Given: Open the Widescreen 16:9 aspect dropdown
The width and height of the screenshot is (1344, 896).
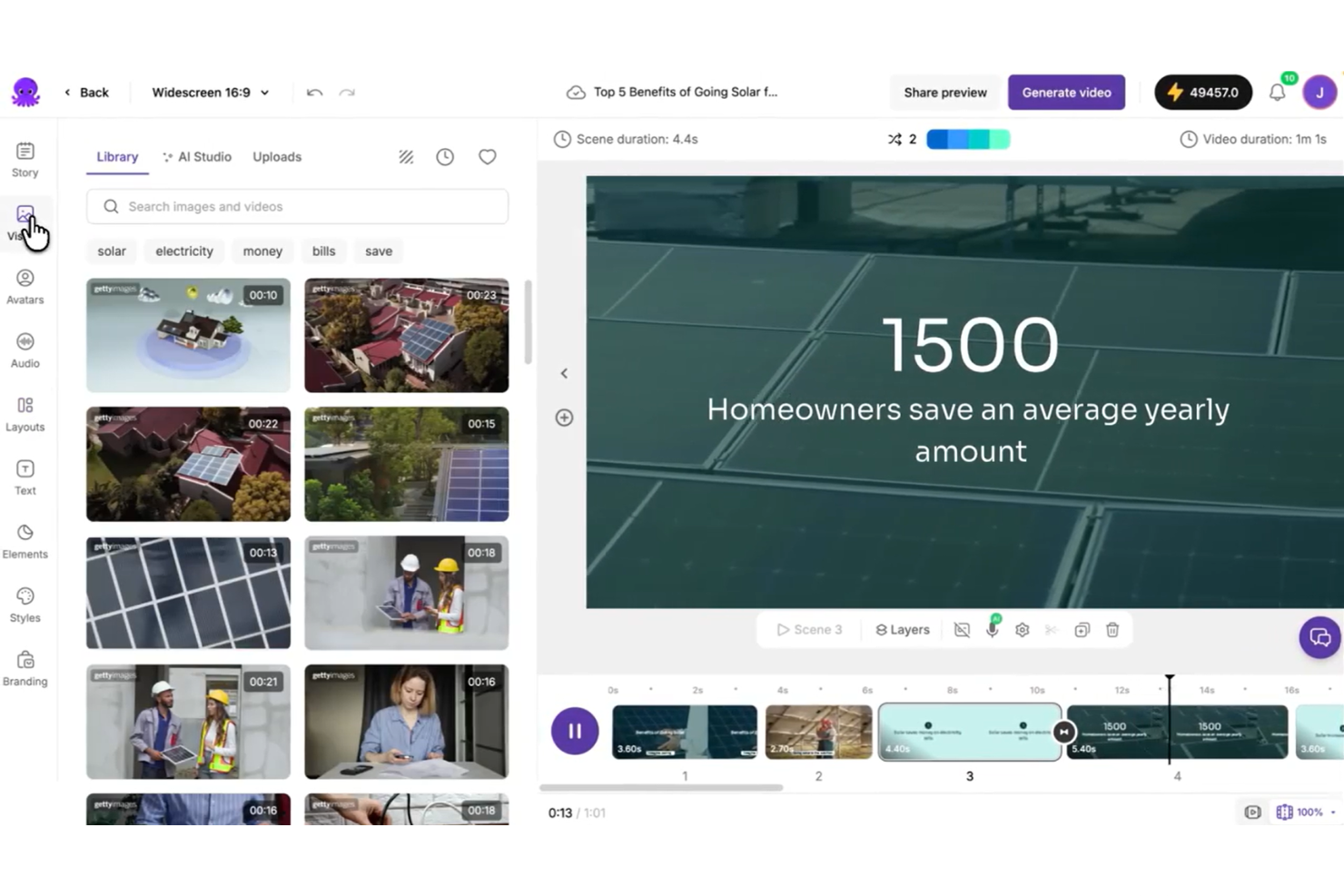Looking at the screenshot, I should 210,93.
